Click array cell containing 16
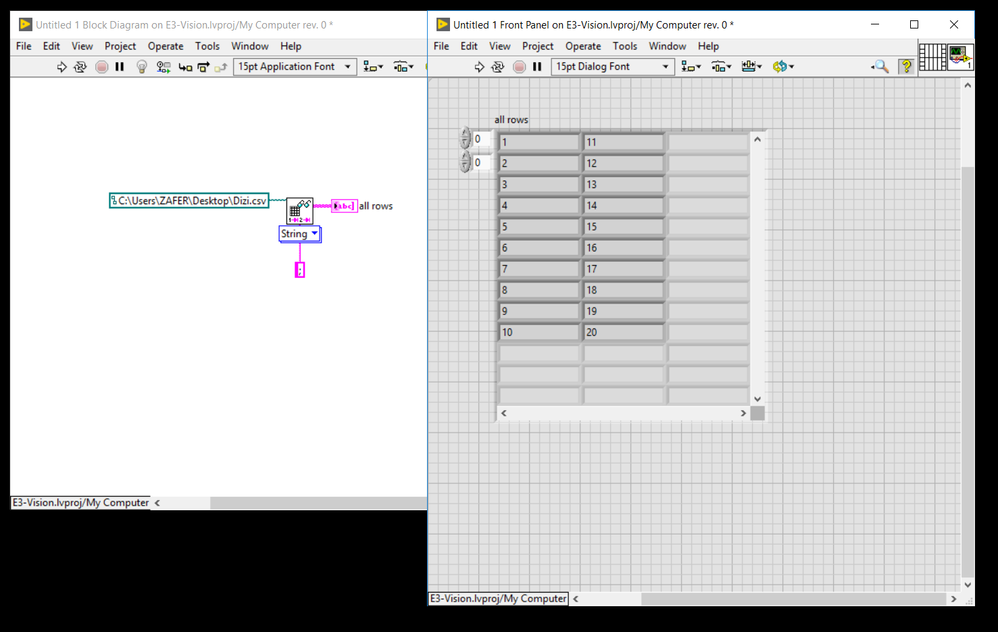Viewport: 998px width, 632px height. 623,248
